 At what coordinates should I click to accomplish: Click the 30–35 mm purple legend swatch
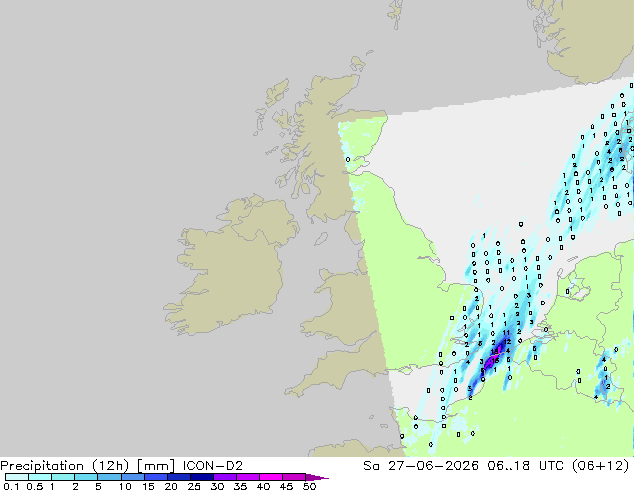coord(225,477)
